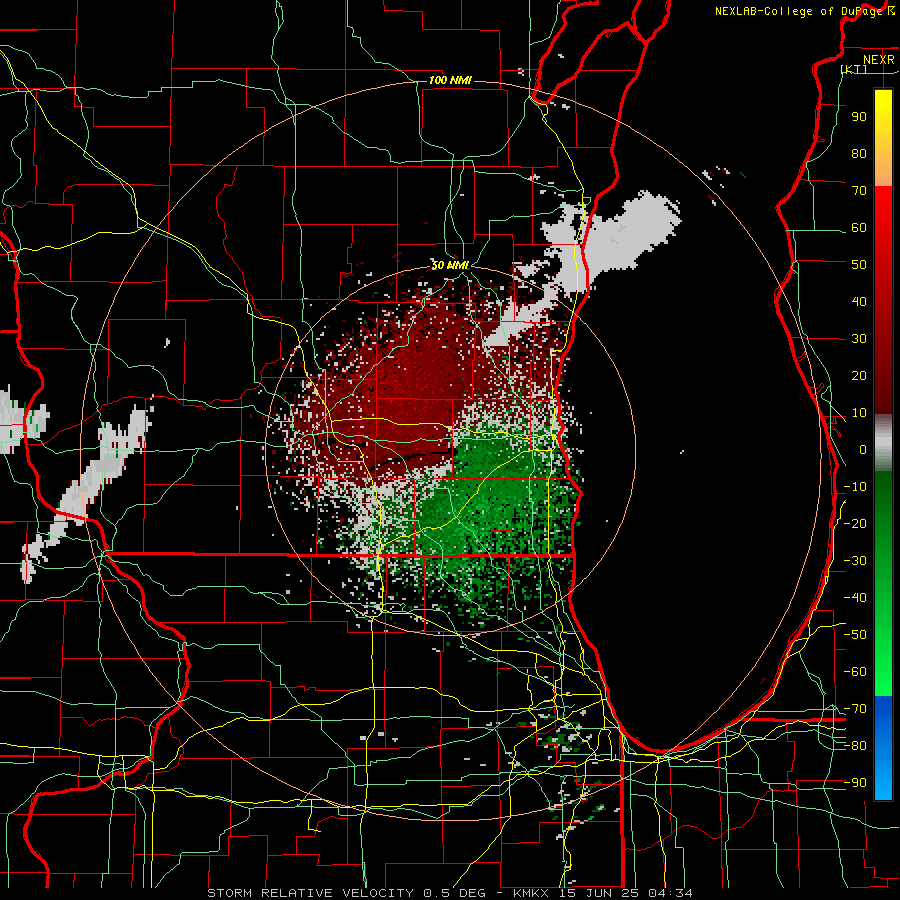The image size is (900, 900).
Task: Click the "60" value on the velocity scale
Action: (x=859, y=228)
